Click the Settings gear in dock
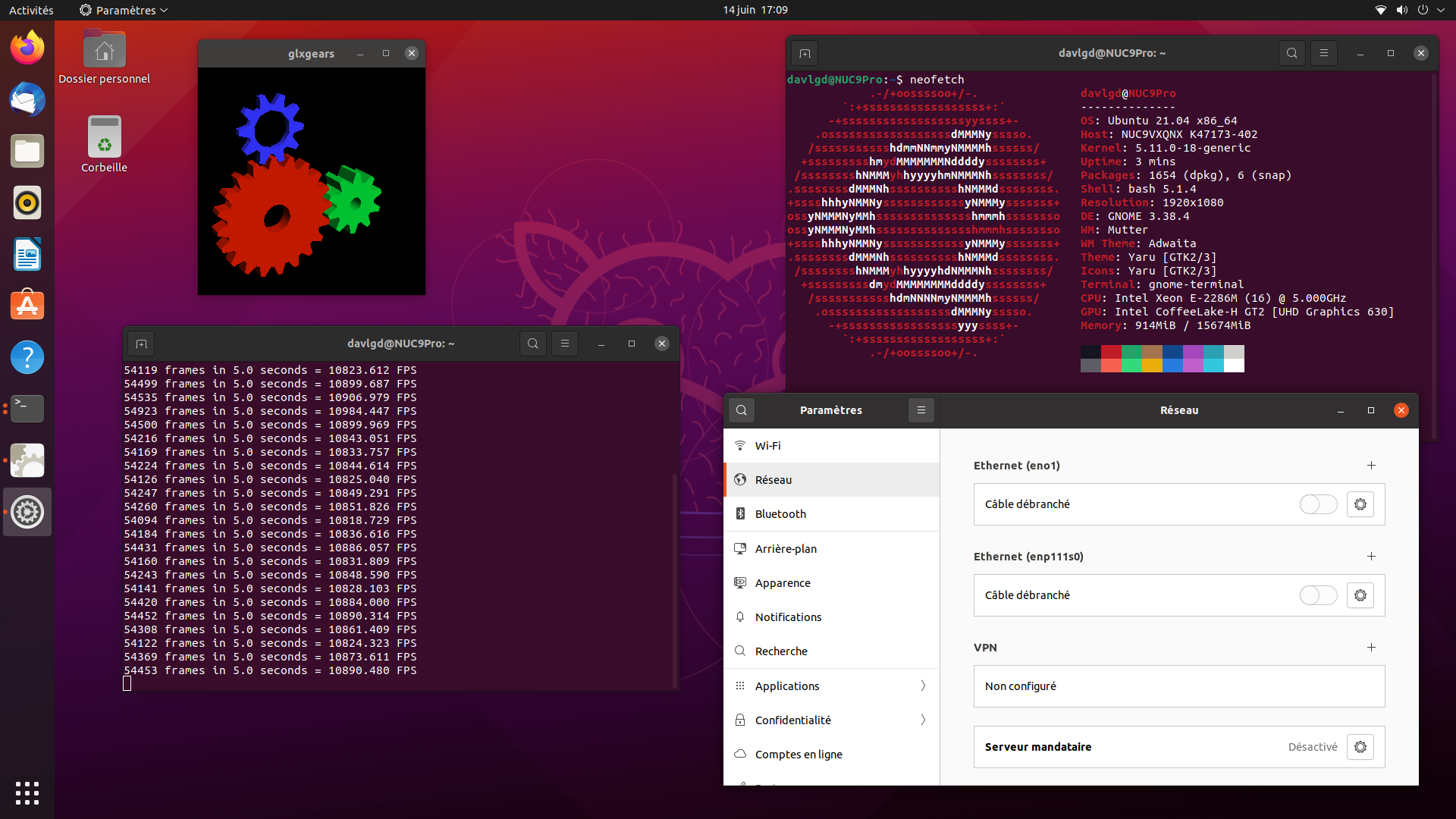Screen dimensions: 1456x819 [27, 512]
